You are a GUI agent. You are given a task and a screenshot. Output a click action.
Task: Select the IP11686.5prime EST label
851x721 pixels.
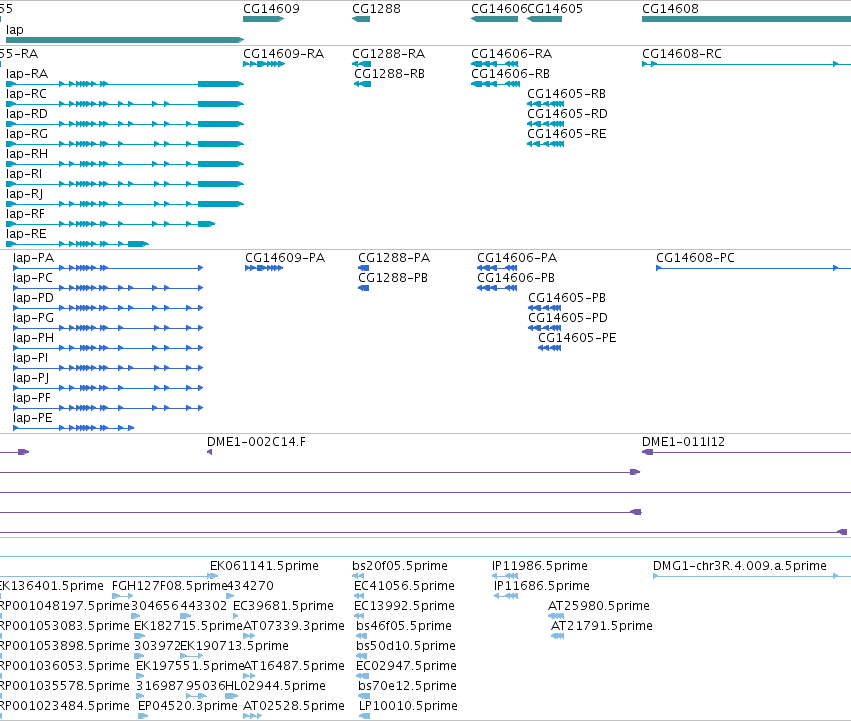(x=542, y=586)
